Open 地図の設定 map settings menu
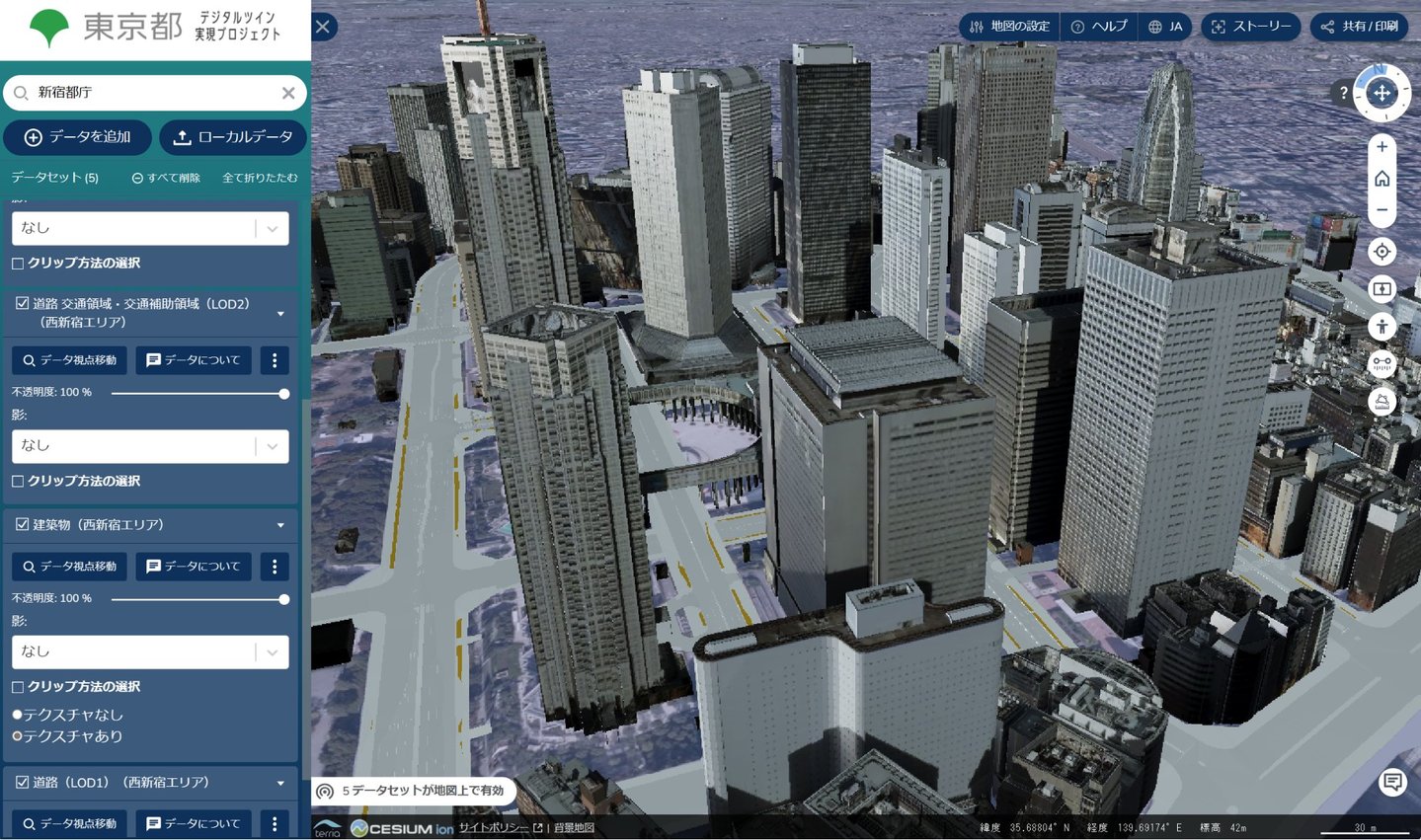This screenshot has height=840, width=1421. (x=1009, y=27)
